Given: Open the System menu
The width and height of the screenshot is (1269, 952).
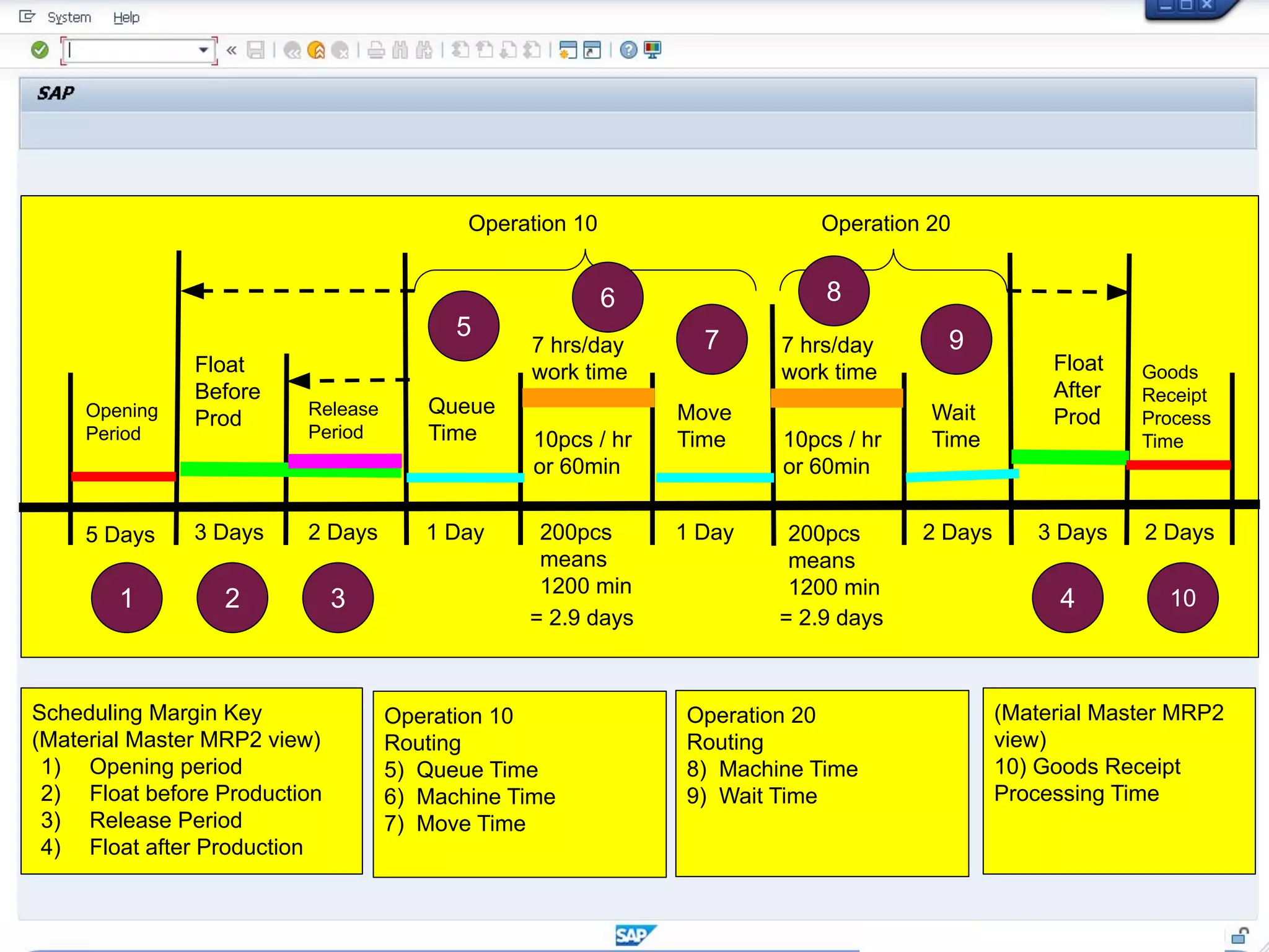Looking at the screenshot, I should 69,17.
